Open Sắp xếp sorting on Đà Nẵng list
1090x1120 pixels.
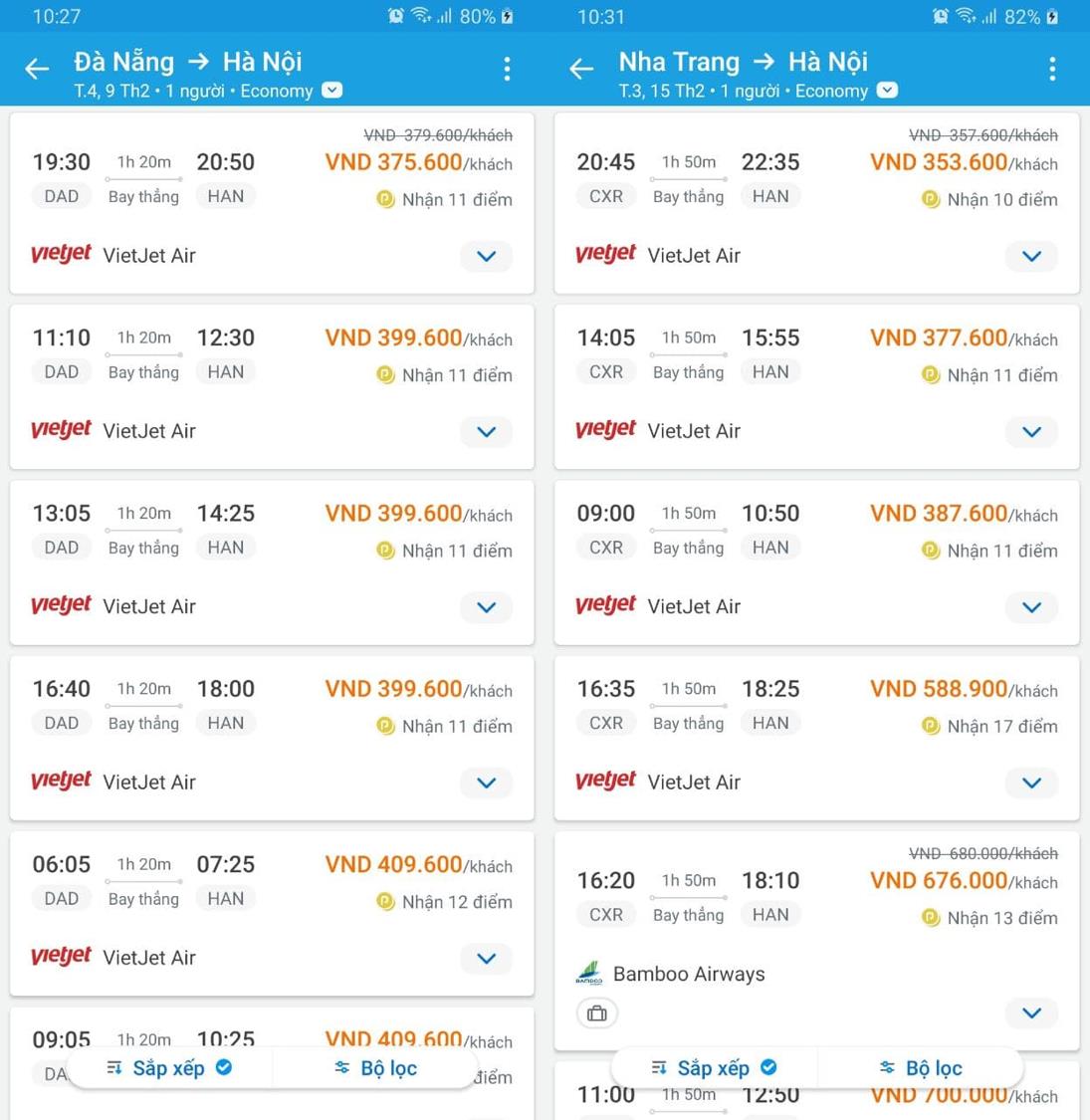pyautogui.click(x=169, y=1068)
